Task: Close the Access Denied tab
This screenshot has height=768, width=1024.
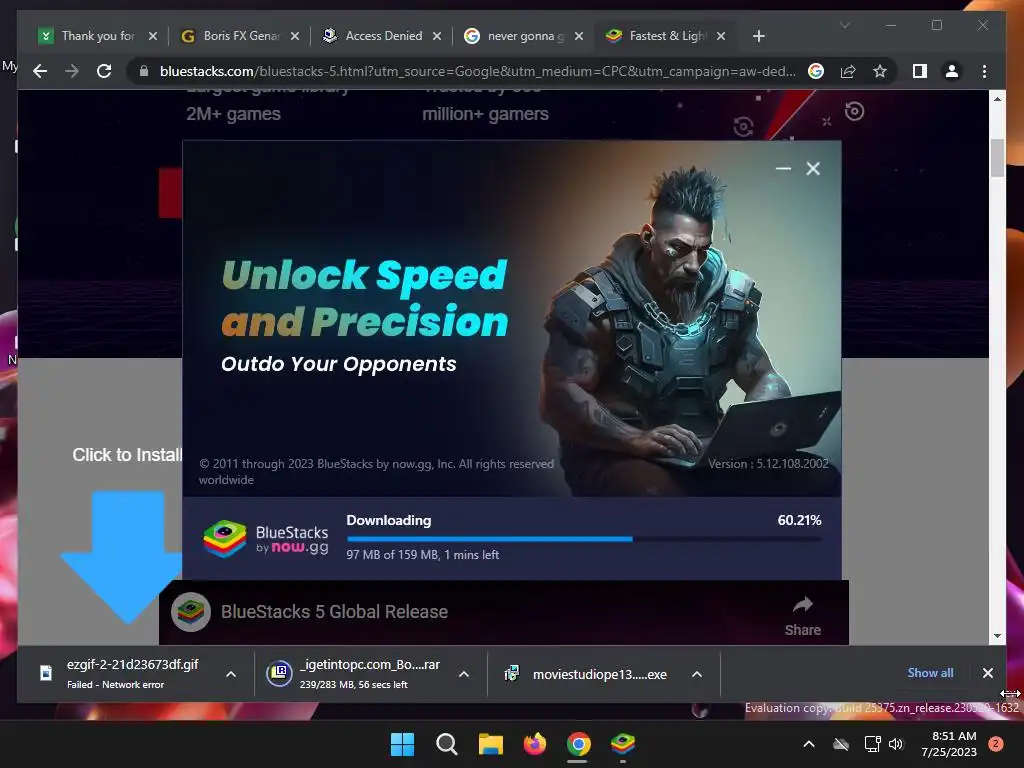Action: click(x=437, y=36)
